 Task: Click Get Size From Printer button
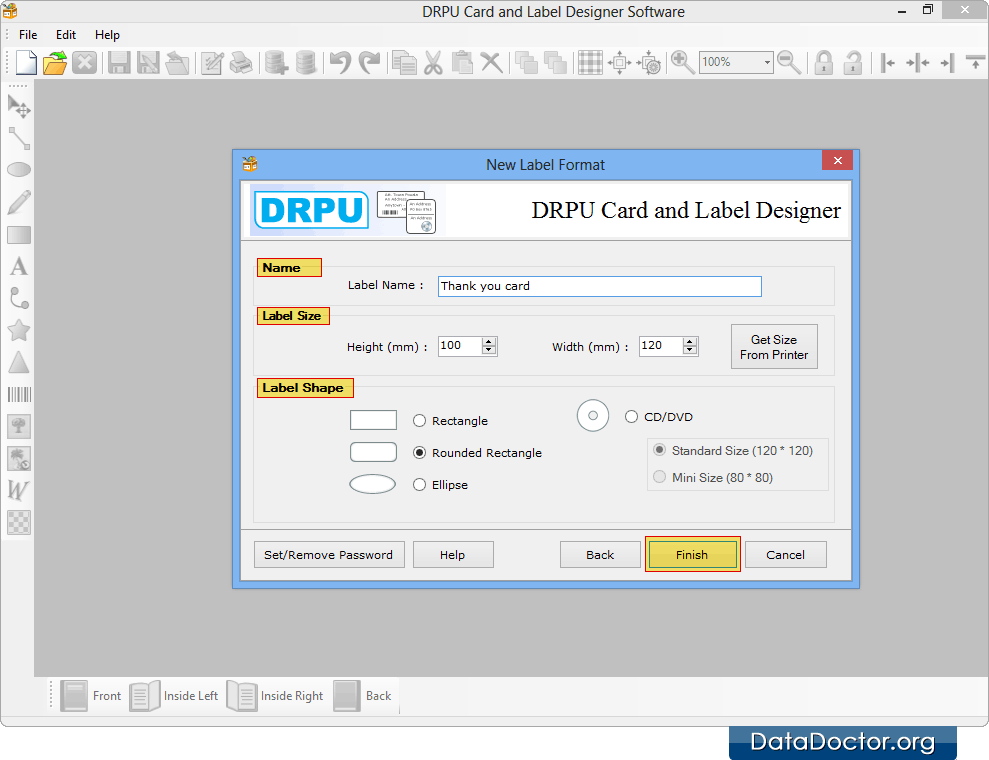pos(774,346)
